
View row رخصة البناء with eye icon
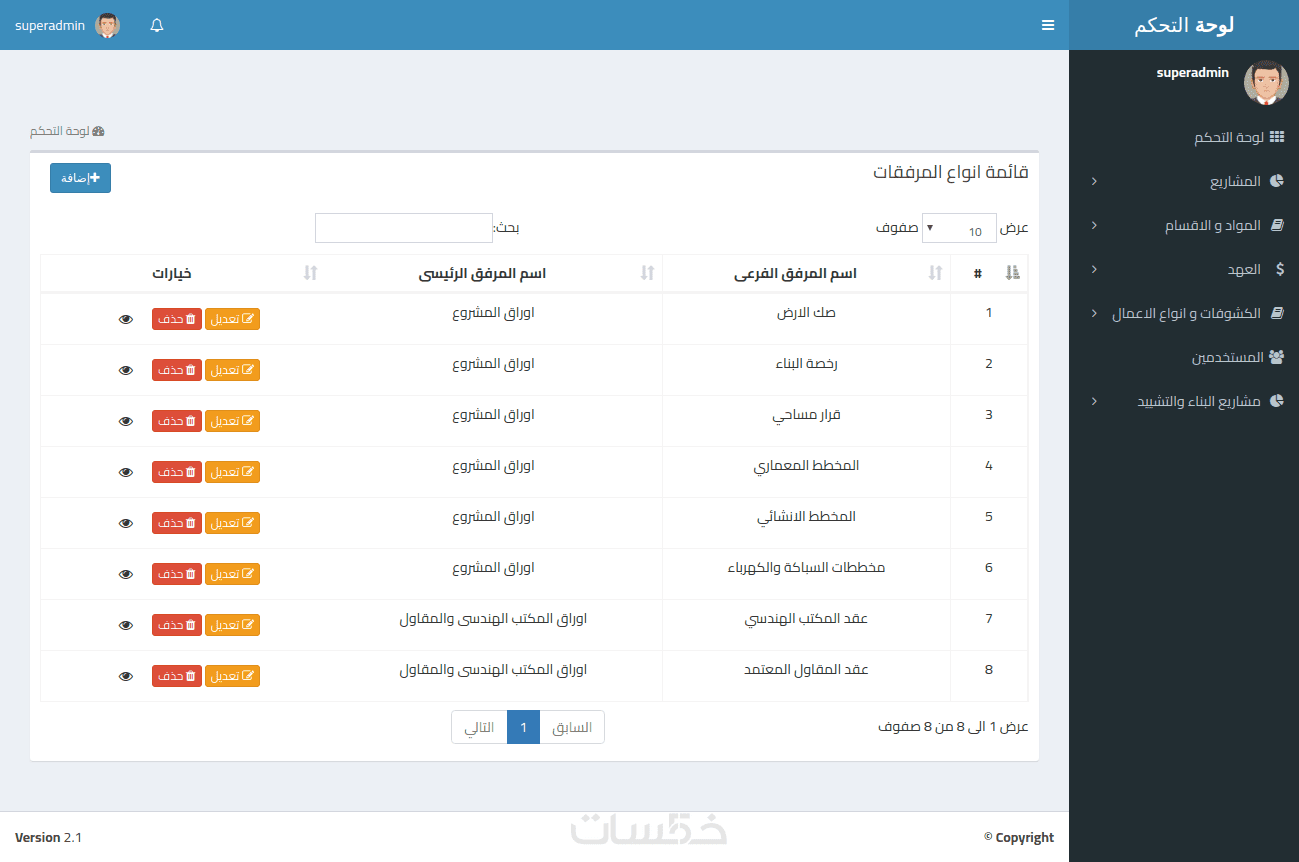[x=125, y=370]
